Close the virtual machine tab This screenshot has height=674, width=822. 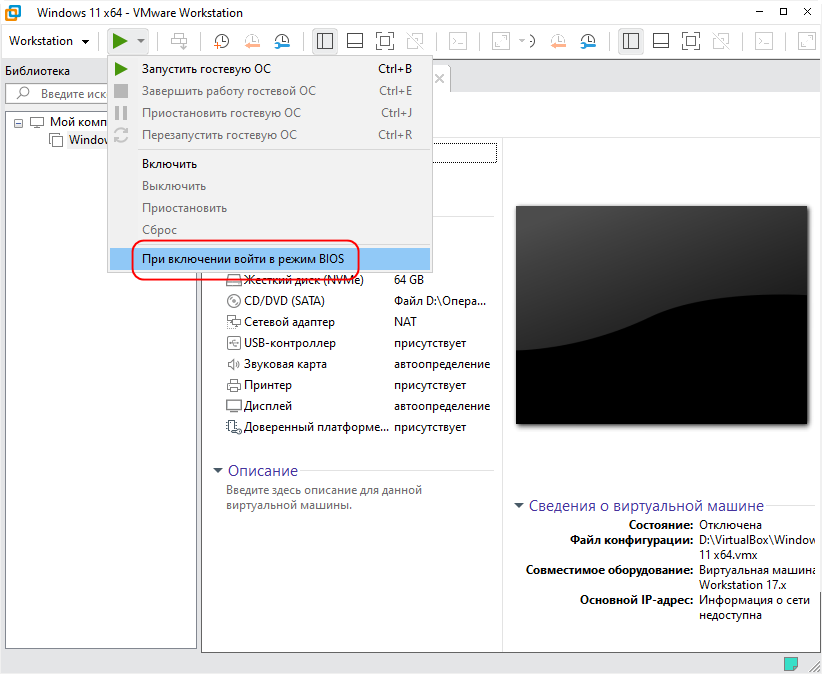click(439, 79)
